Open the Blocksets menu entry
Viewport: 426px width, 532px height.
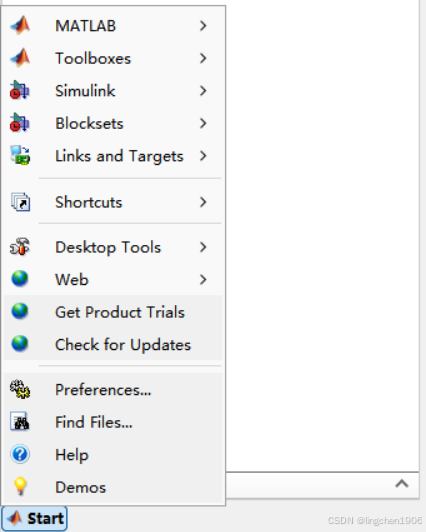[x=113, y=123]
